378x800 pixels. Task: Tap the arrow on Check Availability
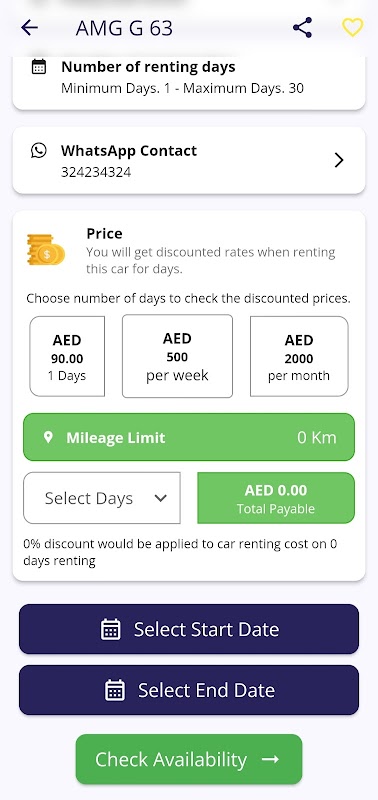pyautogui.click(x=270, y=759)
